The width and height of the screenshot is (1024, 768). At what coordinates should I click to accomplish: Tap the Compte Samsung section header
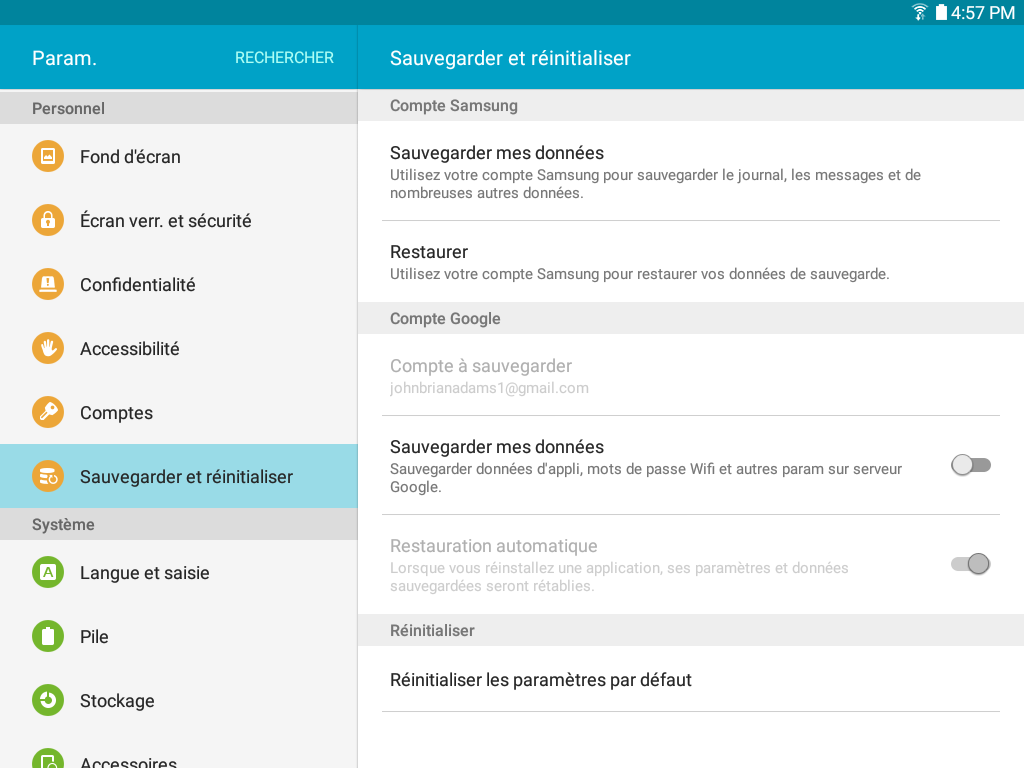pos(691,106)
